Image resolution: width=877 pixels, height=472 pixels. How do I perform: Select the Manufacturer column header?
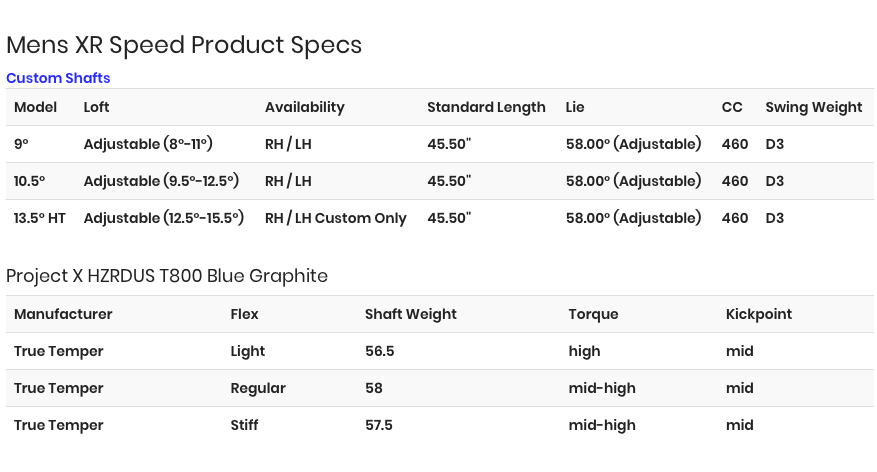click(63, 314)
